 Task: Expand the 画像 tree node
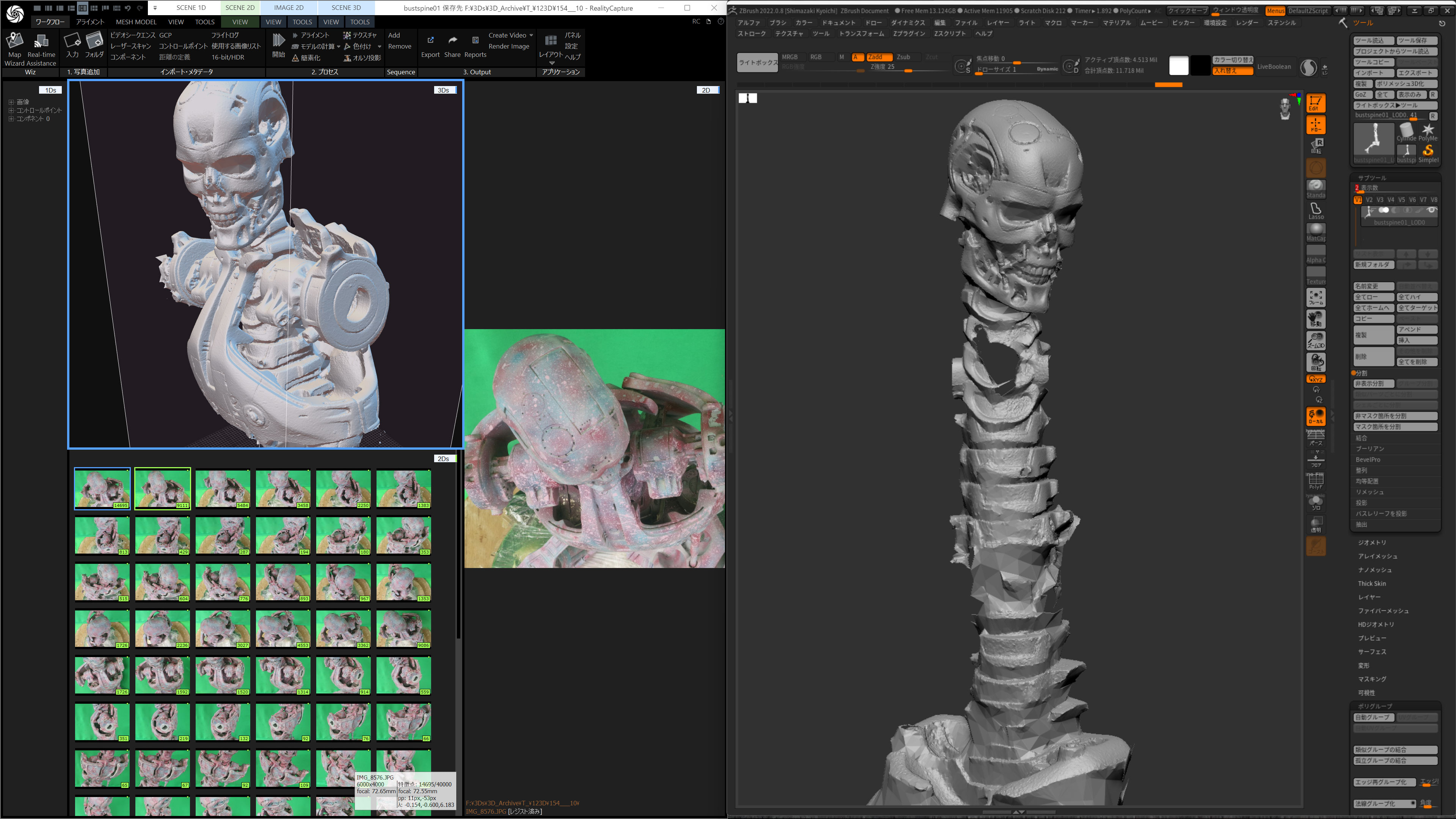pos(11,102)
